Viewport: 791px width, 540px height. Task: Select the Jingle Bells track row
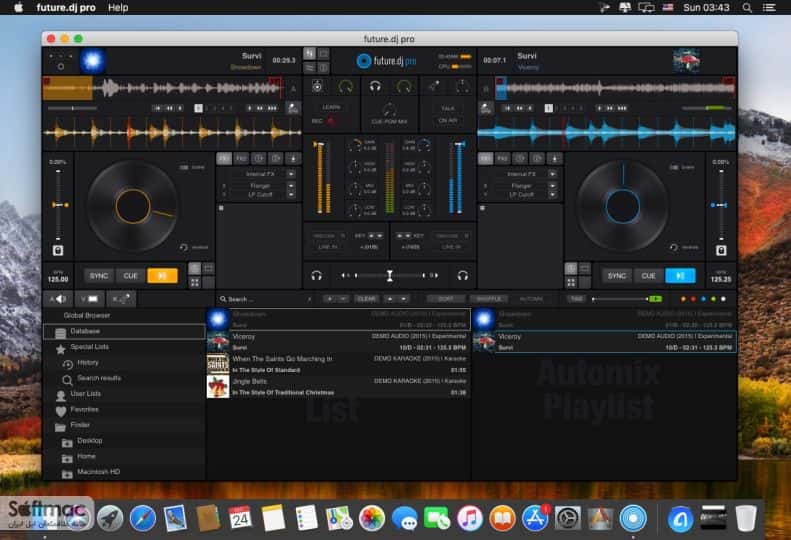[338, 387]
